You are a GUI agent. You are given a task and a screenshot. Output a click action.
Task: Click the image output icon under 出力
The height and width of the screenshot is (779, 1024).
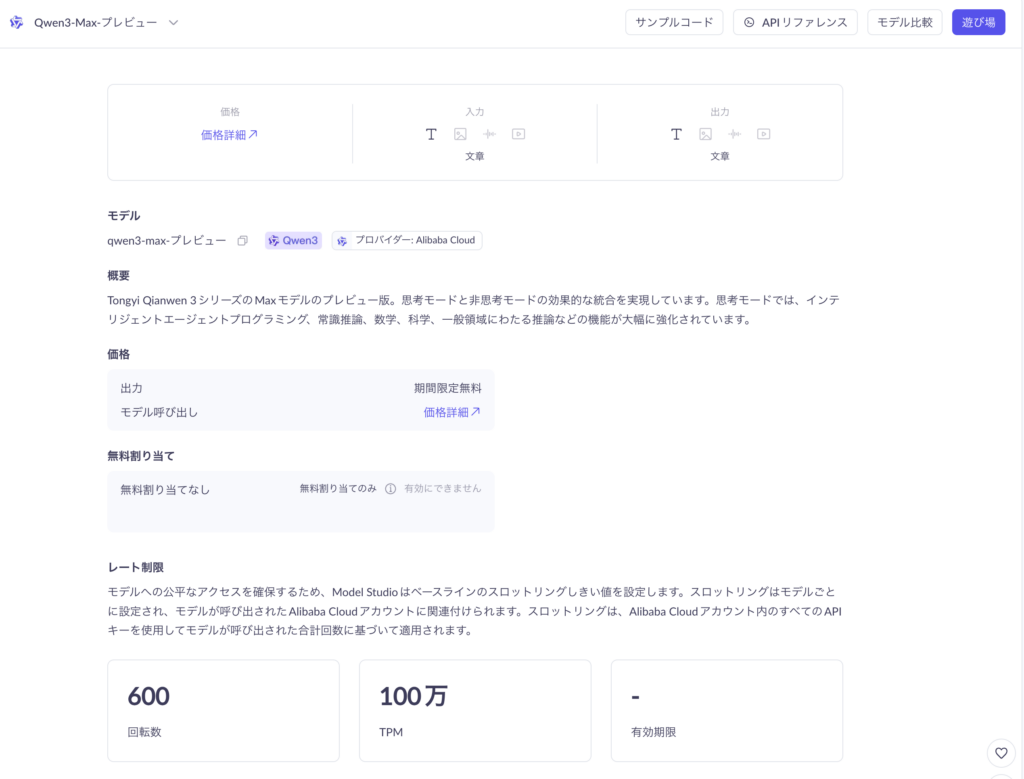(705, 134)
